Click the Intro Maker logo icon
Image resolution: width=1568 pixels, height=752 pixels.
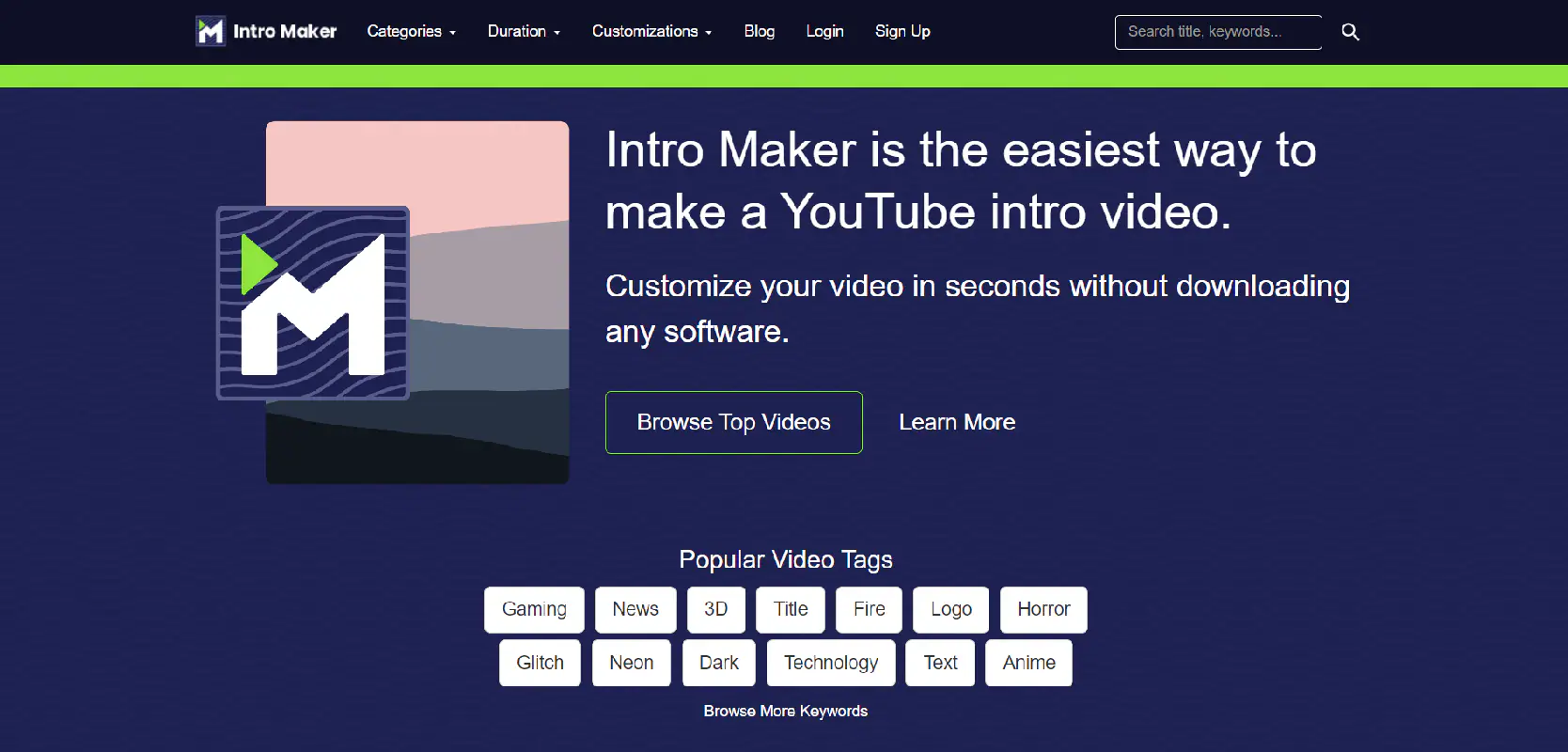click(211, 31)
